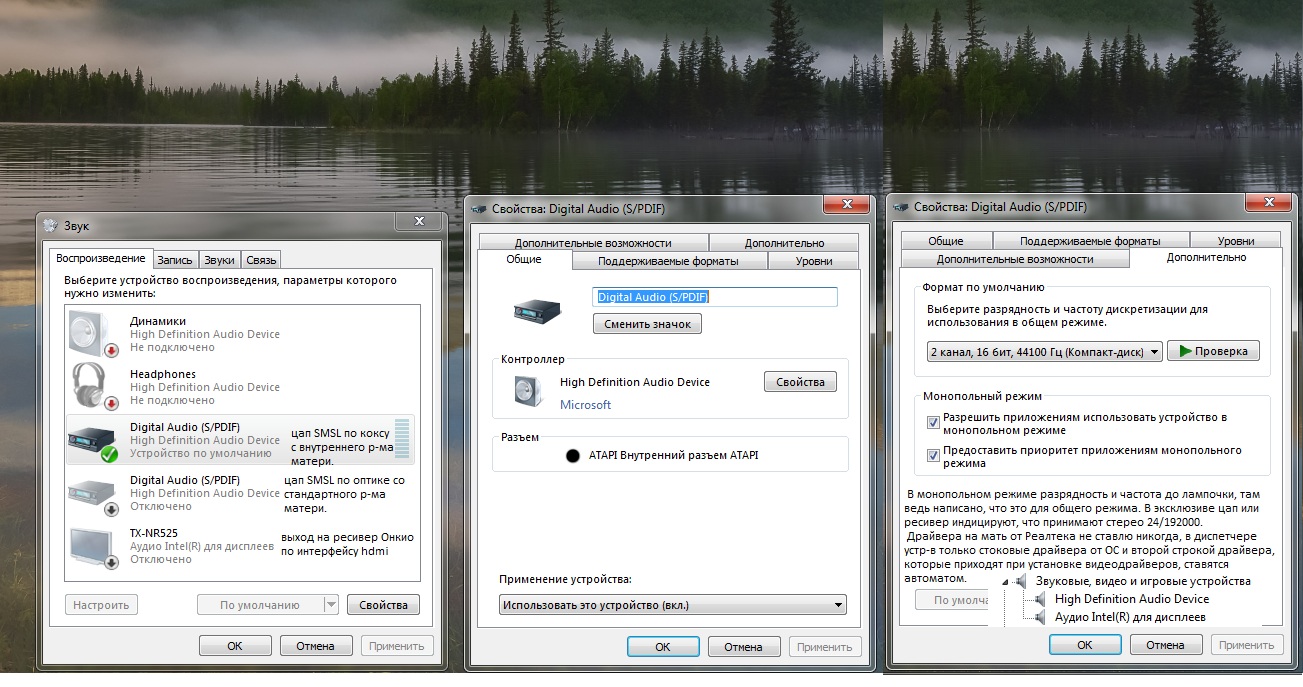This screenshot has width=1303, height=687.
Task: Open the Поддерживаемые форматы tab in middle window
Action: tap(668, 261)
